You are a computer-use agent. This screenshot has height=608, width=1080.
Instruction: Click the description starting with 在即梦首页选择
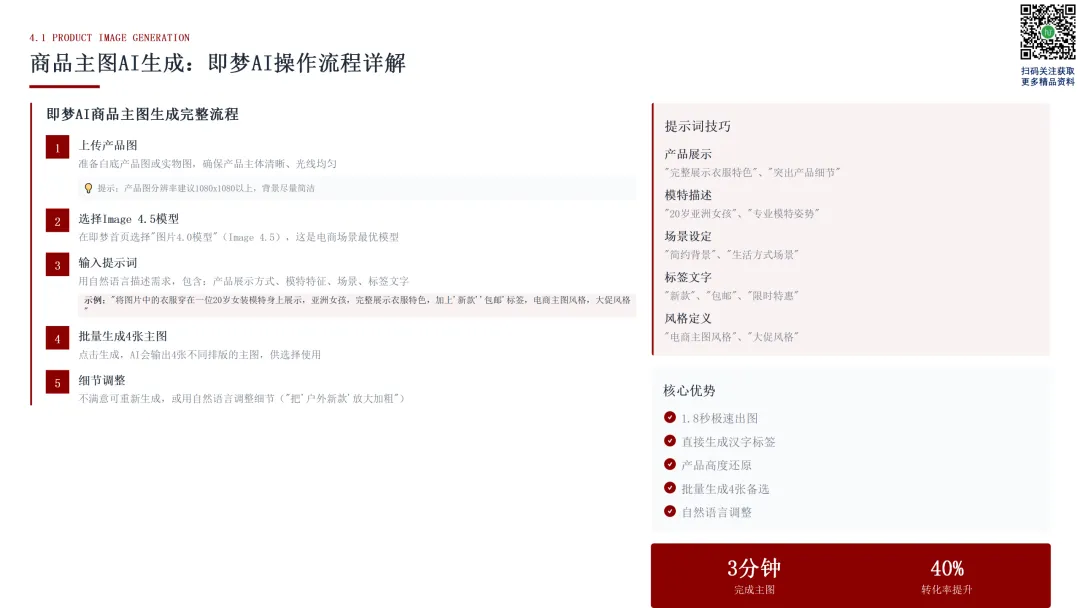[238, 237]
